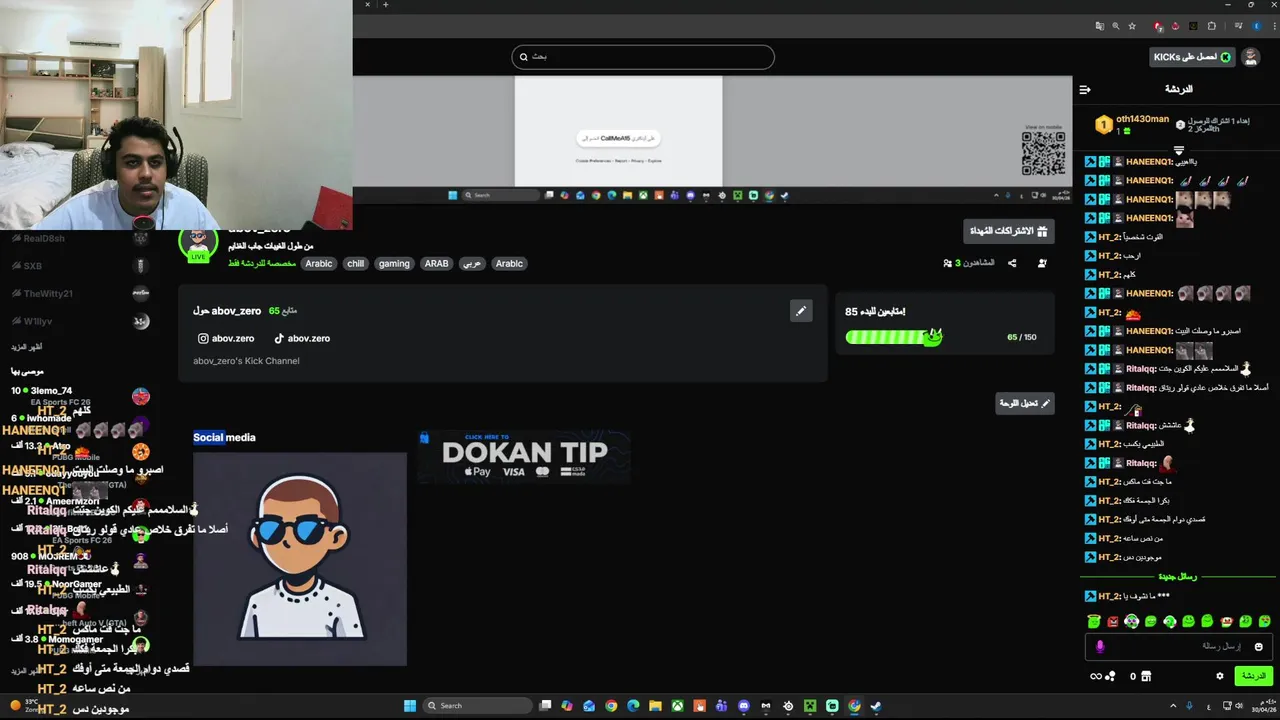Screen dimensions: 1280x720
Task: Focus the Kick search bar
Action: [643, 57]
